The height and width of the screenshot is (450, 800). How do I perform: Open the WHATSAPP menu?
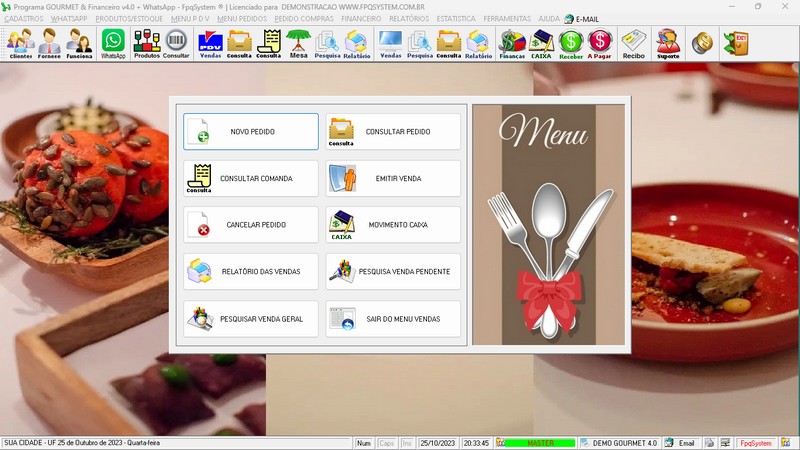point(69,19)
